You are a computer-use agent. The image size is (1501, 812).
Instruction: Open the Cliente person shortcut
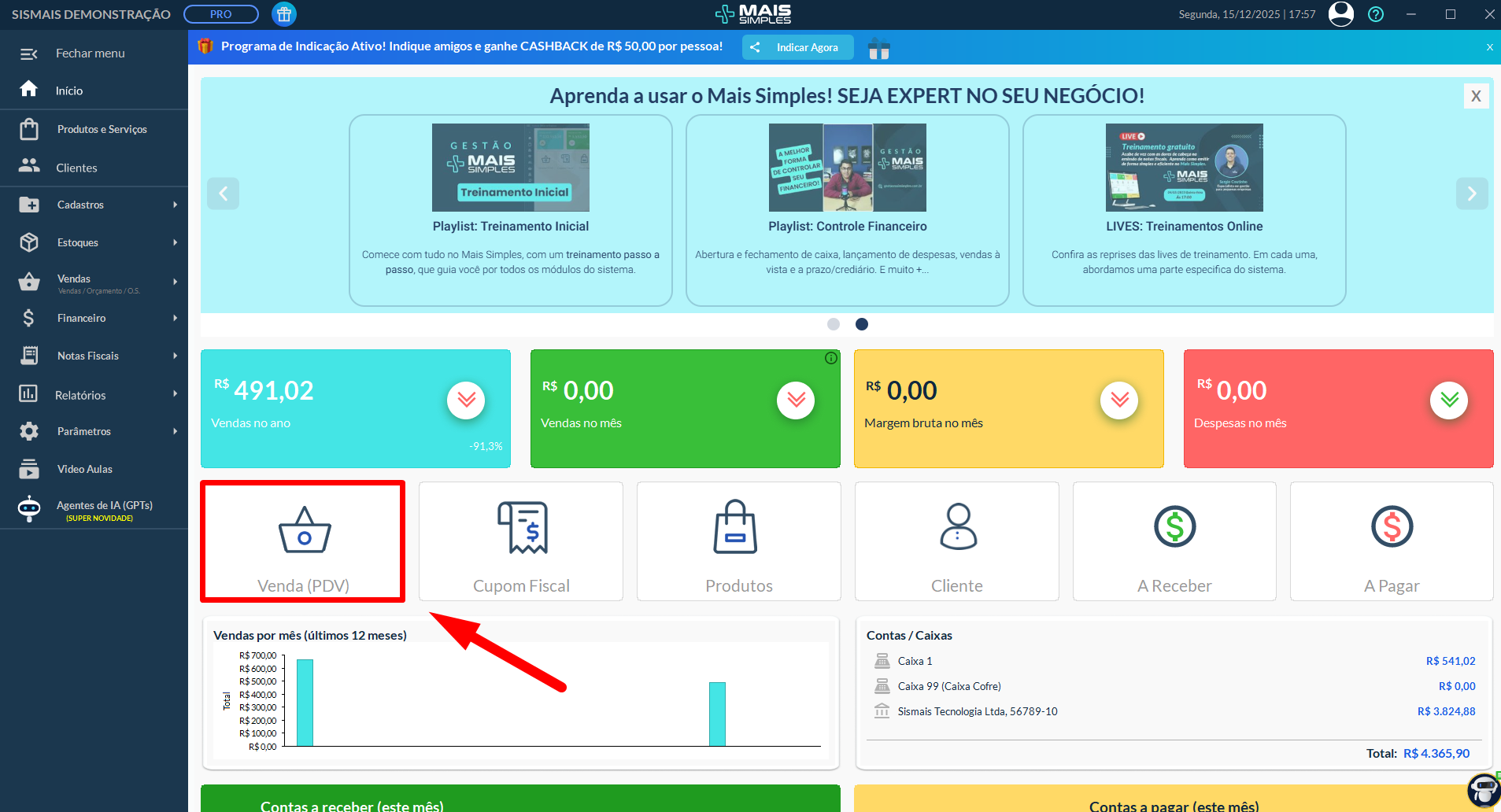pos(956,541)
